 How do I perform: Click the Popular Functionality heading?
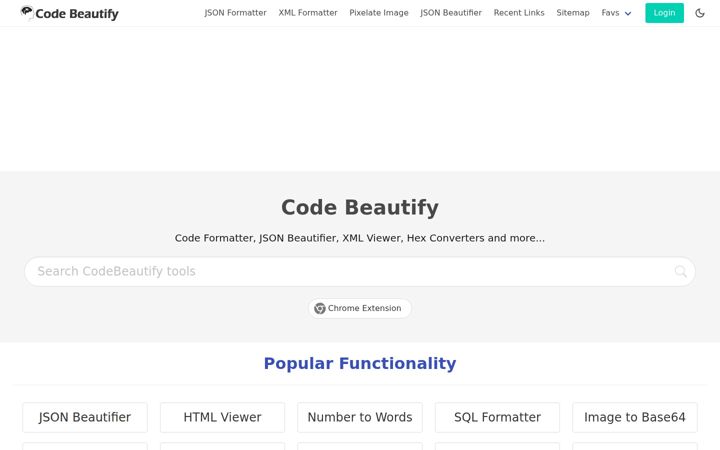point(360,363)
